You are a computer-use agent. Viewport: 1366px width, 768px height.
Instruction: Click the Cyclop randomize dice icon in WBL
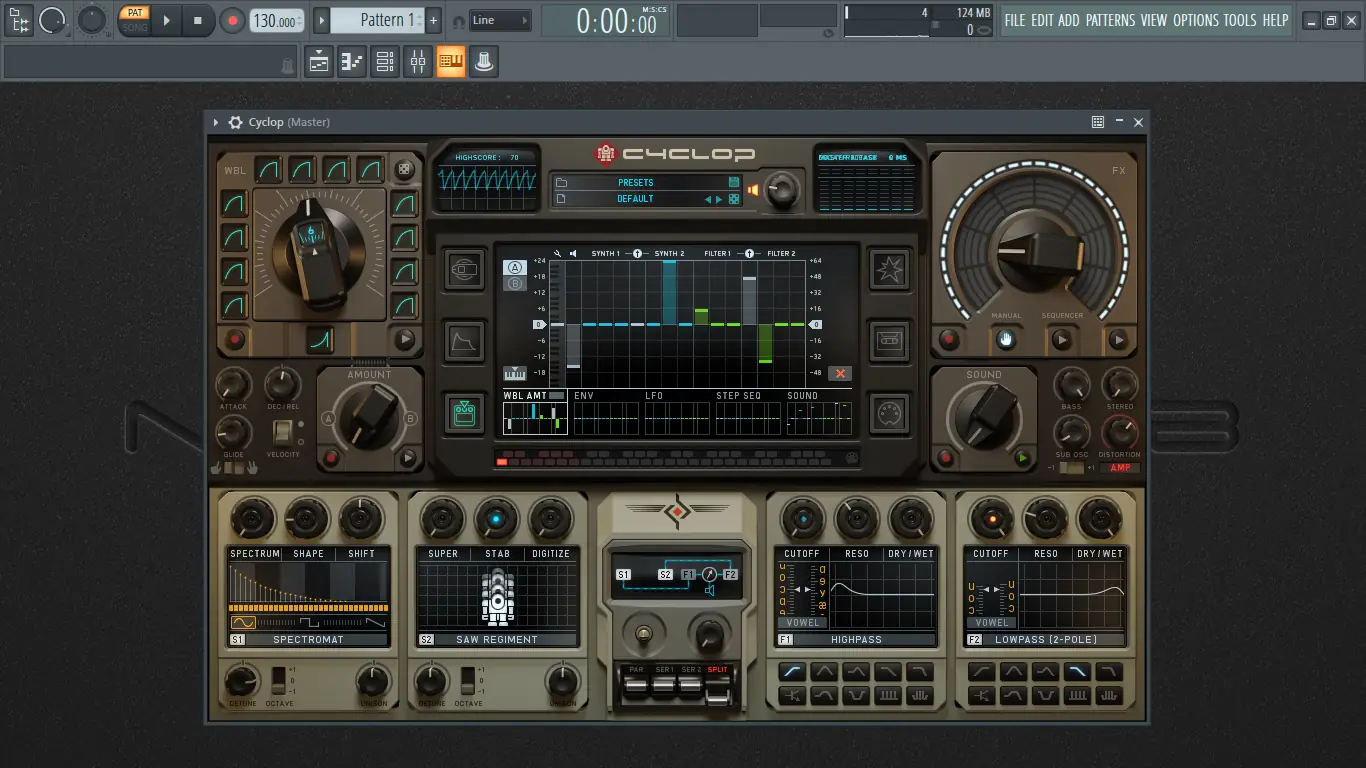pyautogui.click(x=404, y=170)
